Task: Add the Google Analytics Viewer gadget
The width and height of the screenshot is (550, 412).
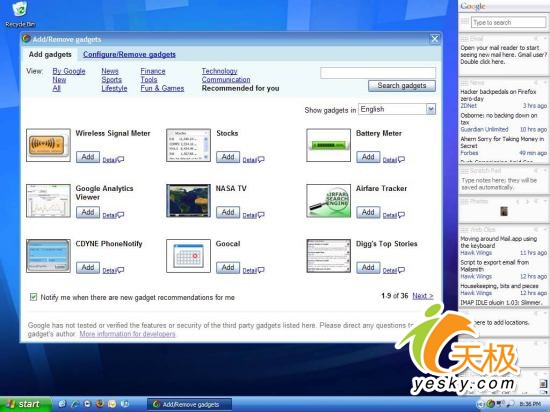Action: (88, 212)
